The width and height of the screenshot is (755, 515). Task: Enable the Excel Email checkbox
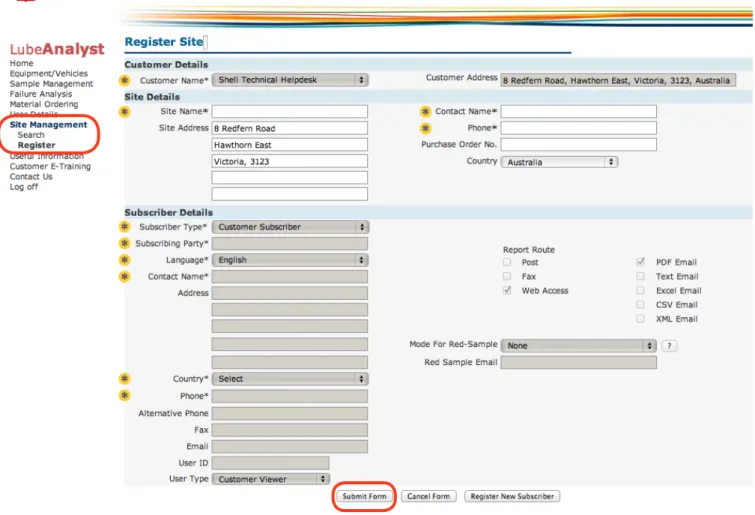640,290
